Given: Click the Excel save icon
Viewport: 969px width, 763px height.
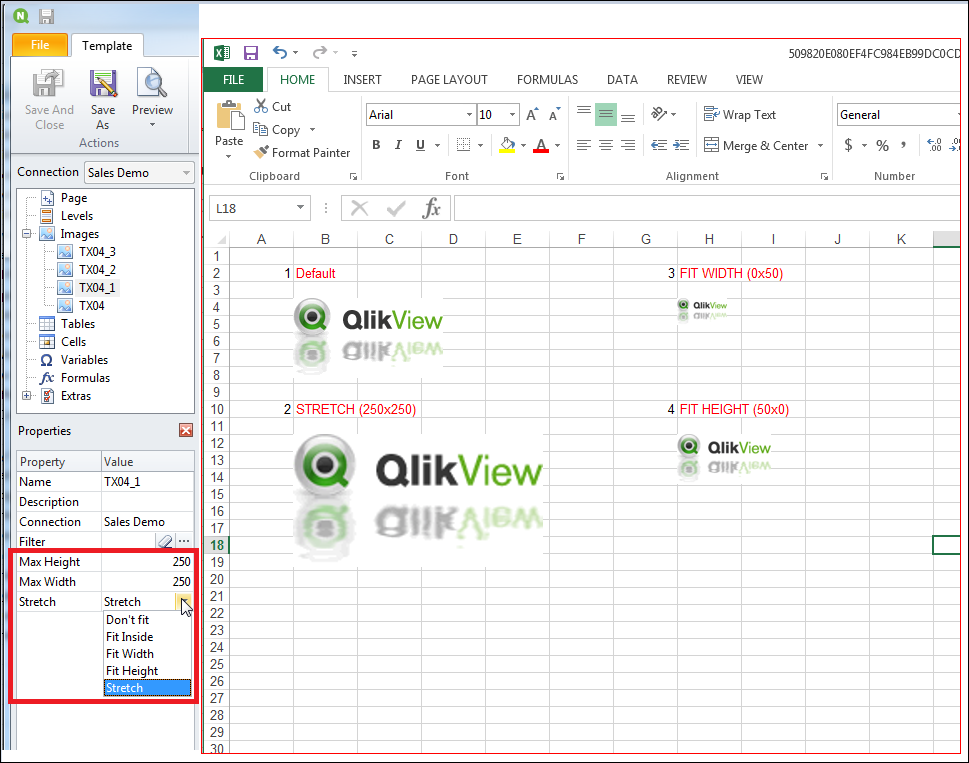Looking at the screenshot, I should pos(251,53).
